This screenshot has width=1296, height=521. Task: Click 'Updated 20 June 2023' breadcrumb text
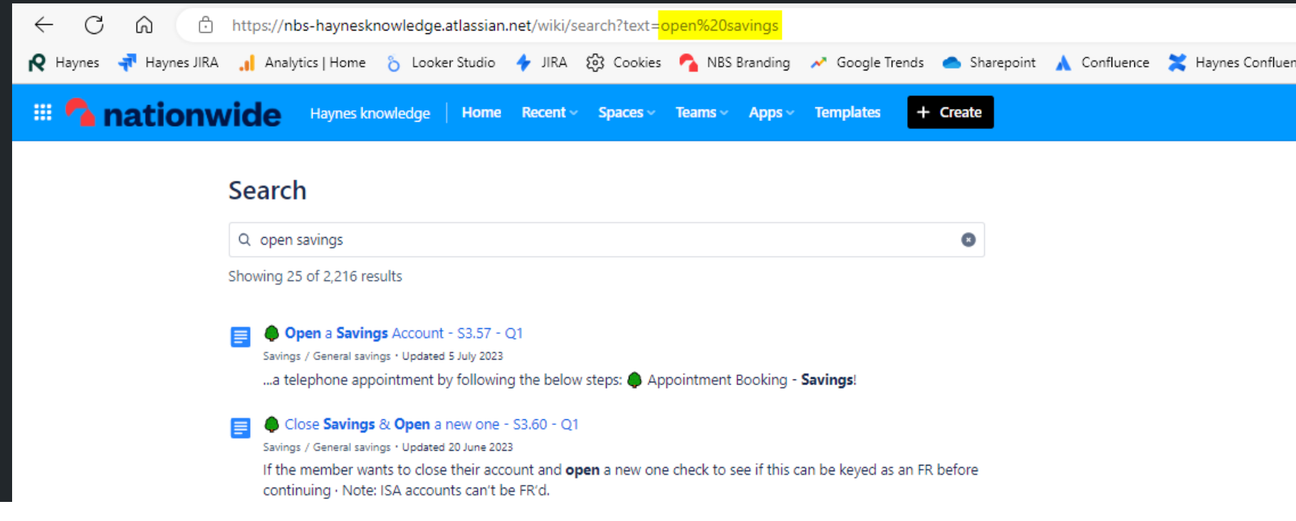click(457, 447)
